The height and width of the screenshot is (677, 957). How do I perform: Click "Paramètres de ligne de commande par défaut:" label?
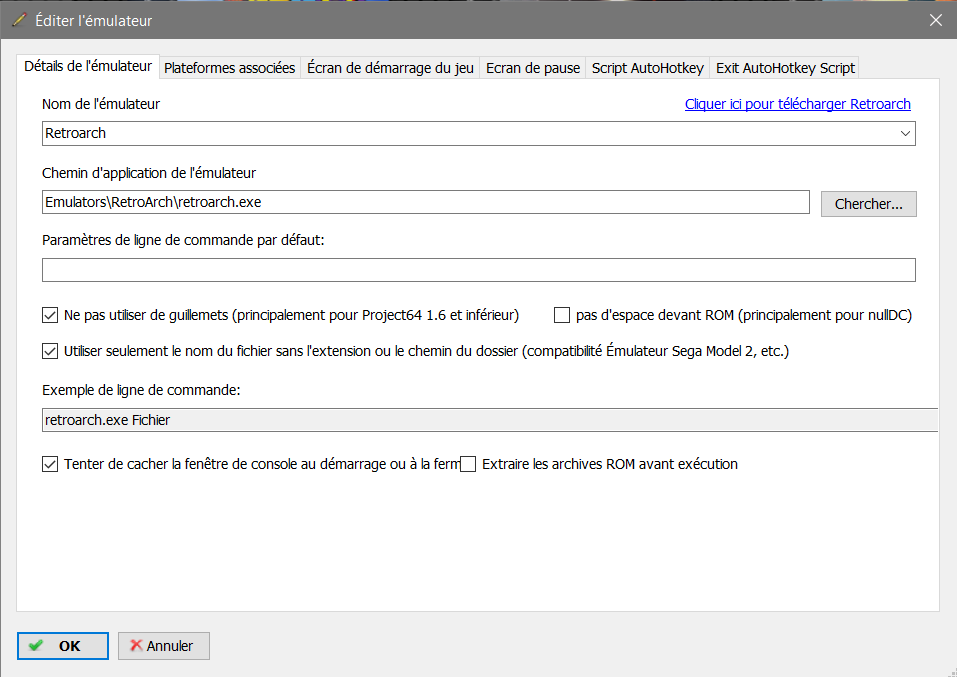pyautogui.click(x=183, y=241)
